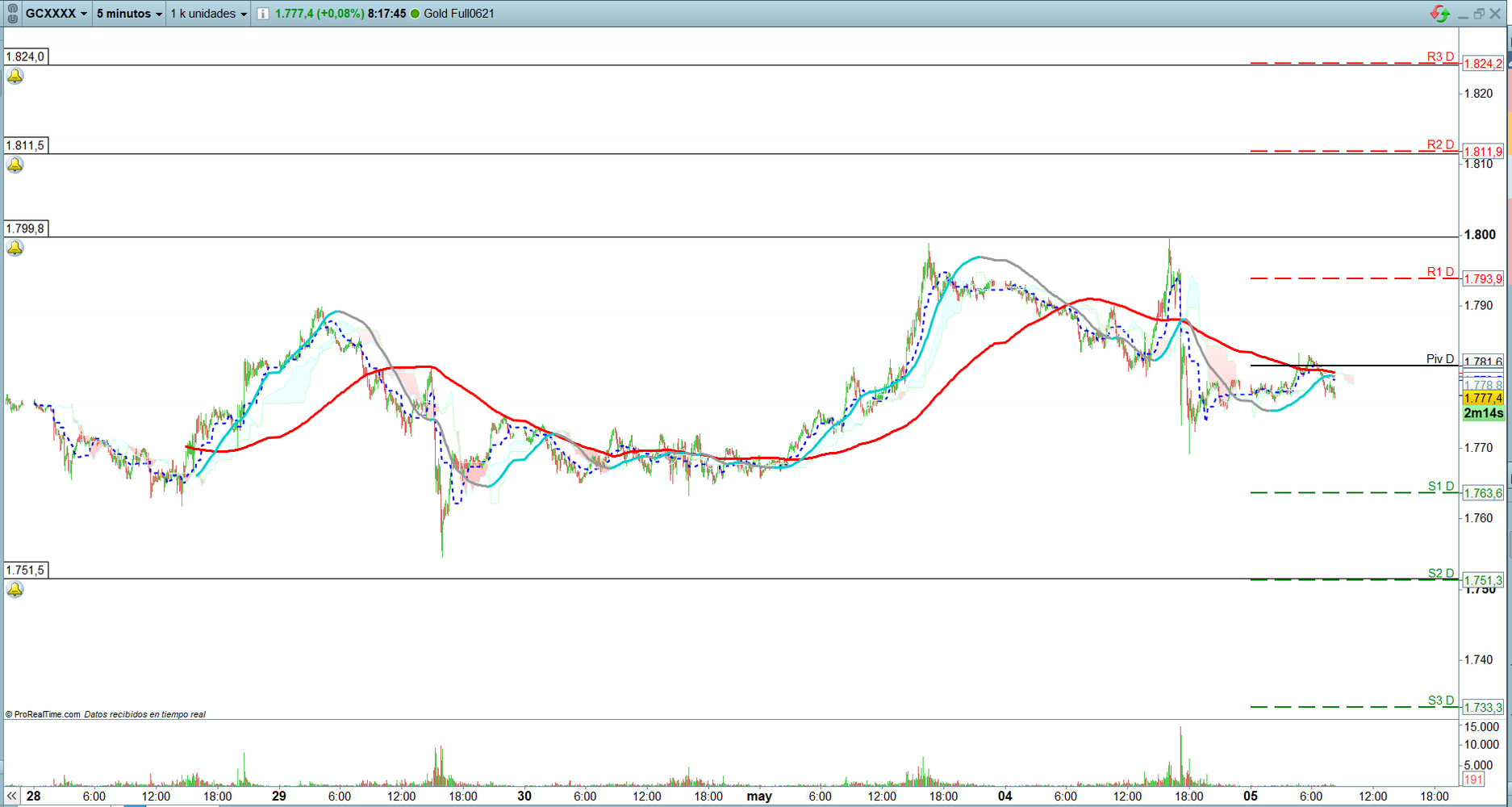Click the current price tag 1.777,4
The height and width of the screenshot is (807, 1512).
(x=1483, y=398)
